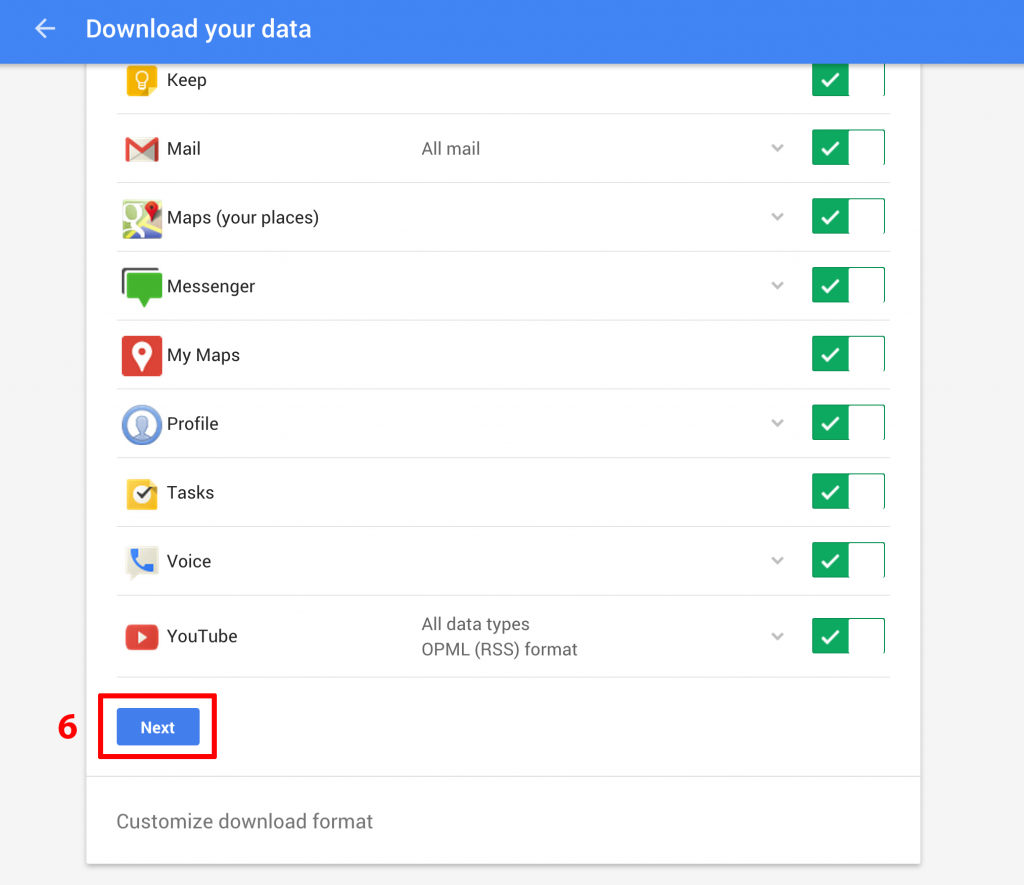Click the Keep lightbulb icon
The height and width of the screenshot is (885, 1024).
click(x=142, y=80)
